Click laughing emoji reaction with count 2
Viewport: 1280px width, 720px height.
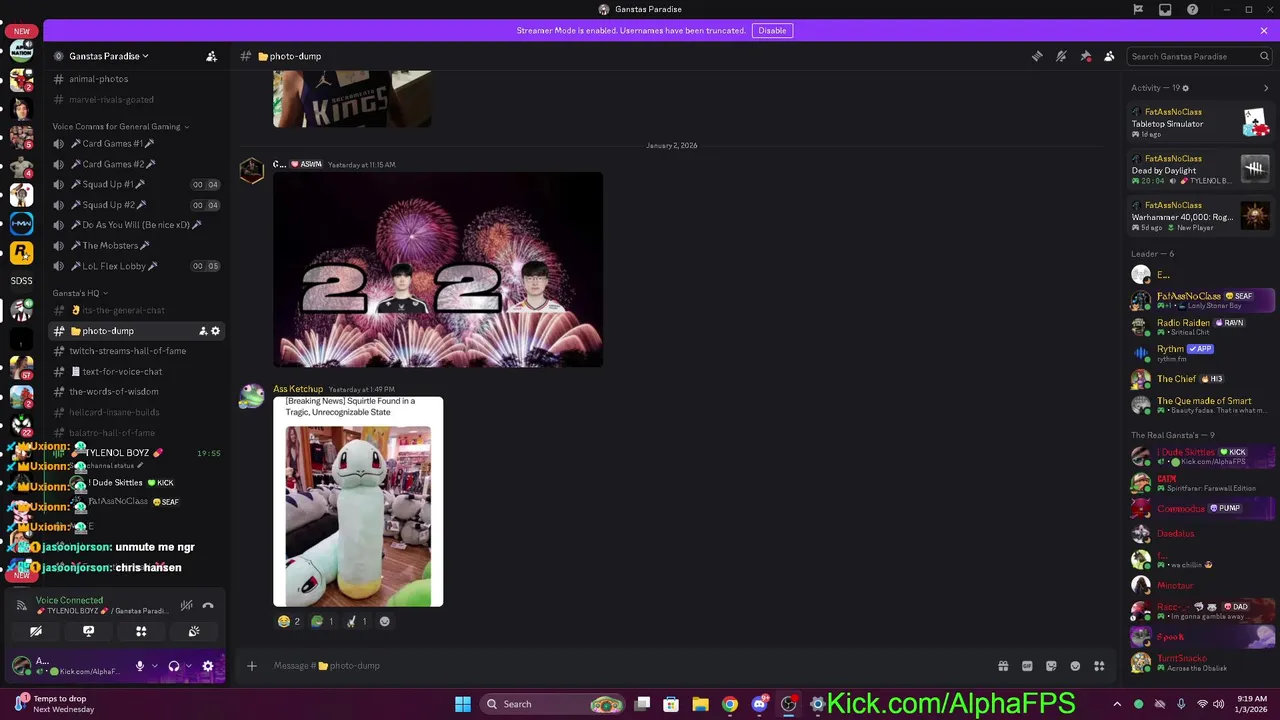pos(289,621)
